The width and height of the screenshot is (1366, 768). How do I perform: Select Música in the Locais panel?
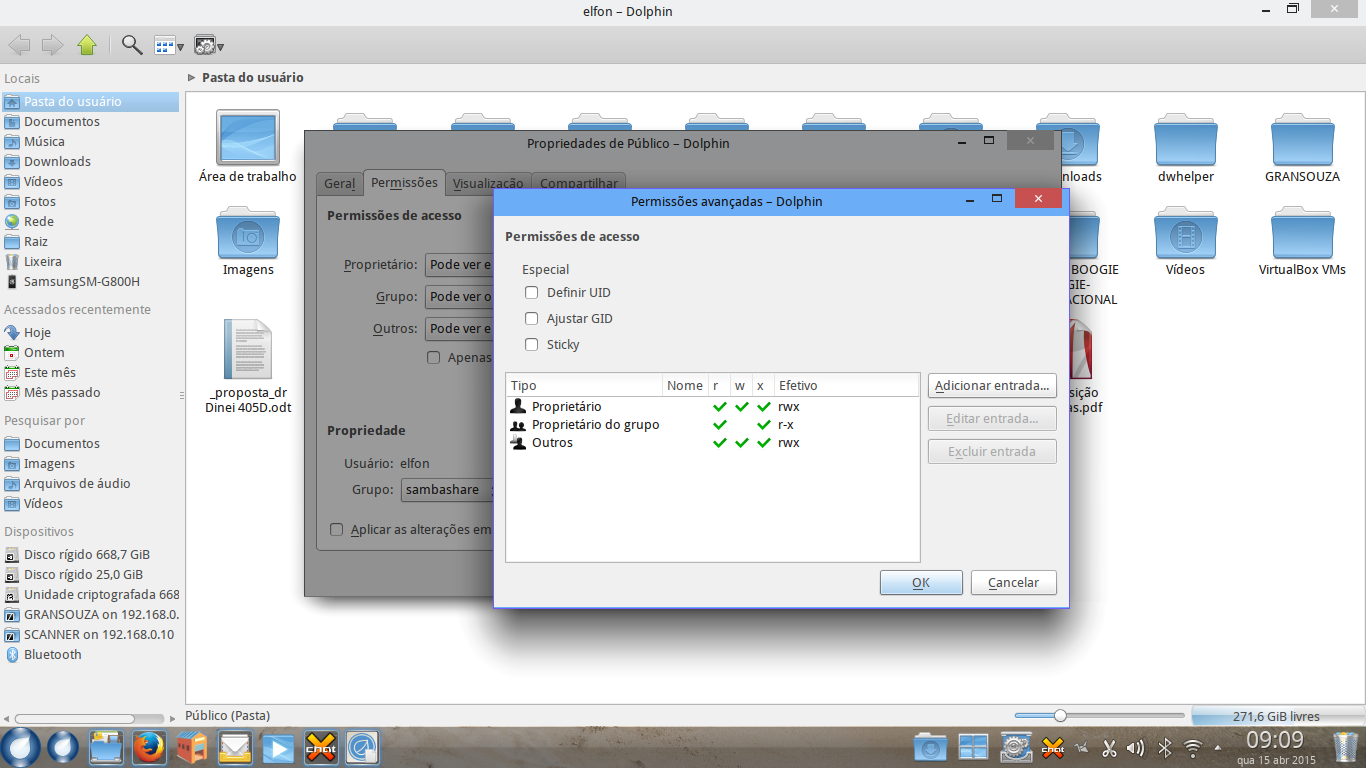(44, 141)
